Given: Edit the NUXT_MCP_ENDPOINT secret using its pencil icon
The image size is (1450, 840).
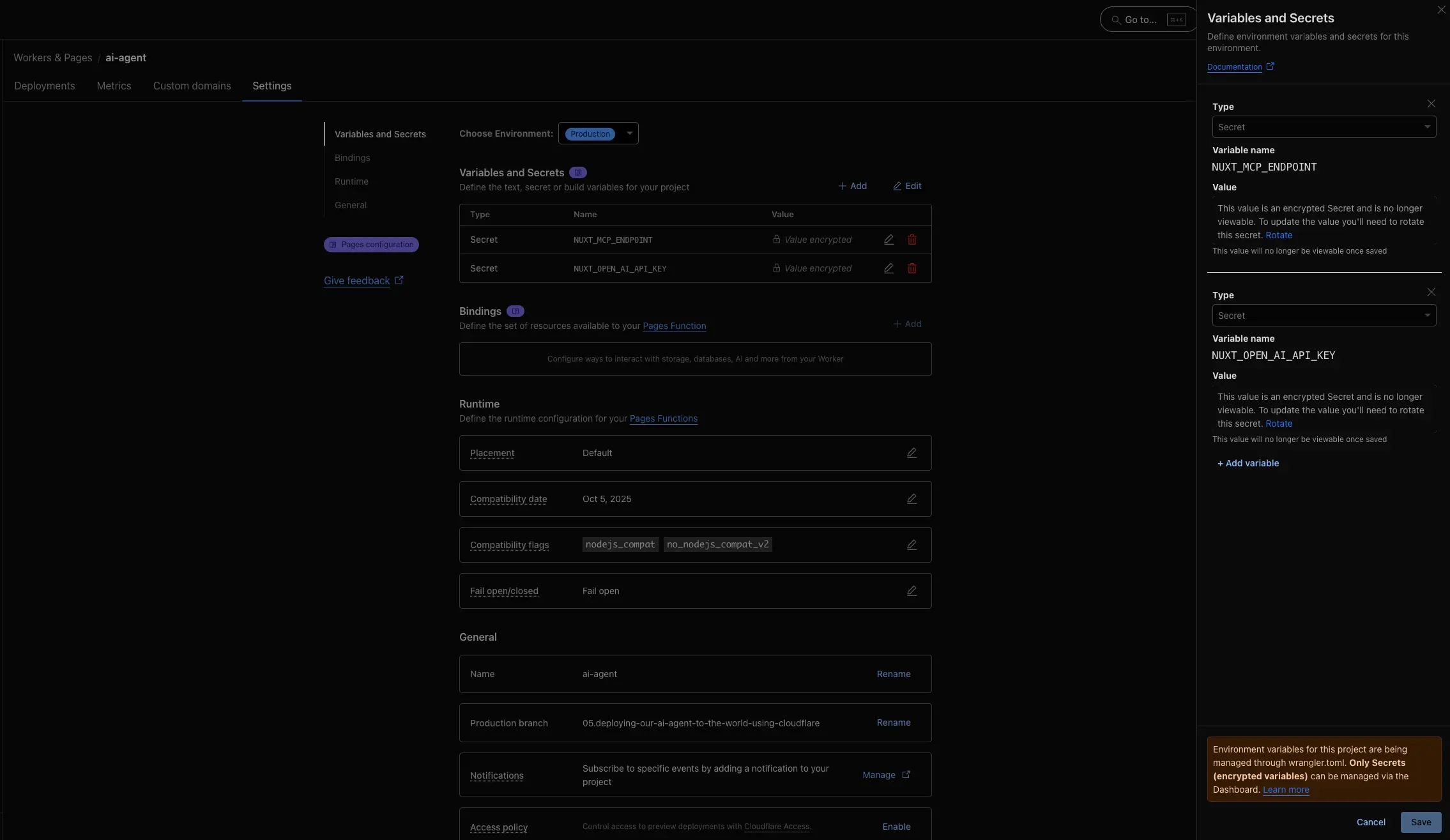Looking at the screenshot, I should (x=888, y=240).
